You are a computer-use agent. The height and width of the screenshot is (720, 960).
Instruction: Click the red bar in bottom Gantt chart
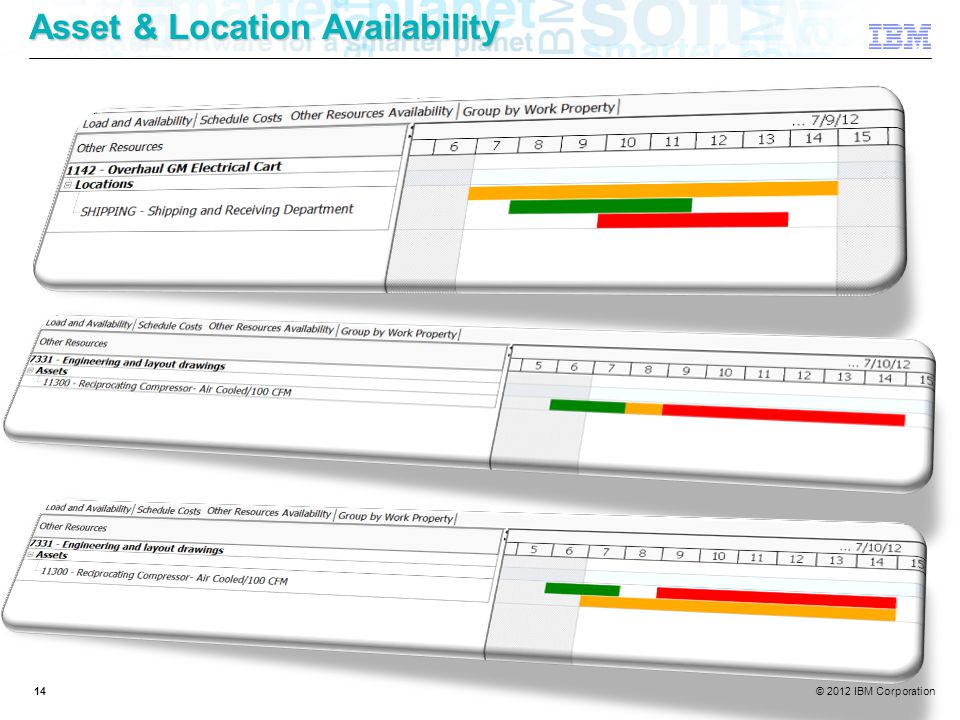tap(776, 598)
